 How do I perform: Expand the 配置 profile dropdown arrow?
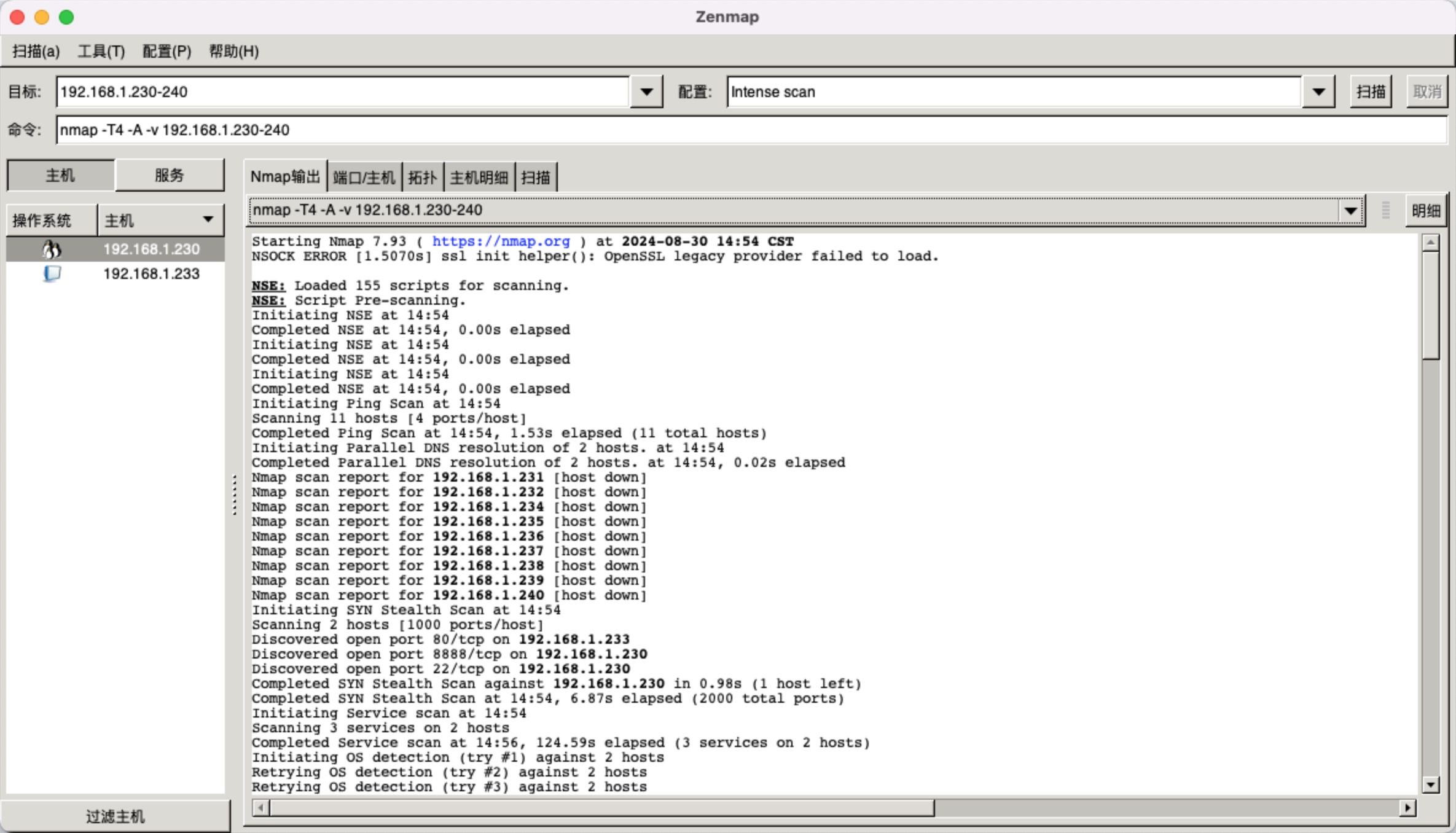tap(1318, 92)
